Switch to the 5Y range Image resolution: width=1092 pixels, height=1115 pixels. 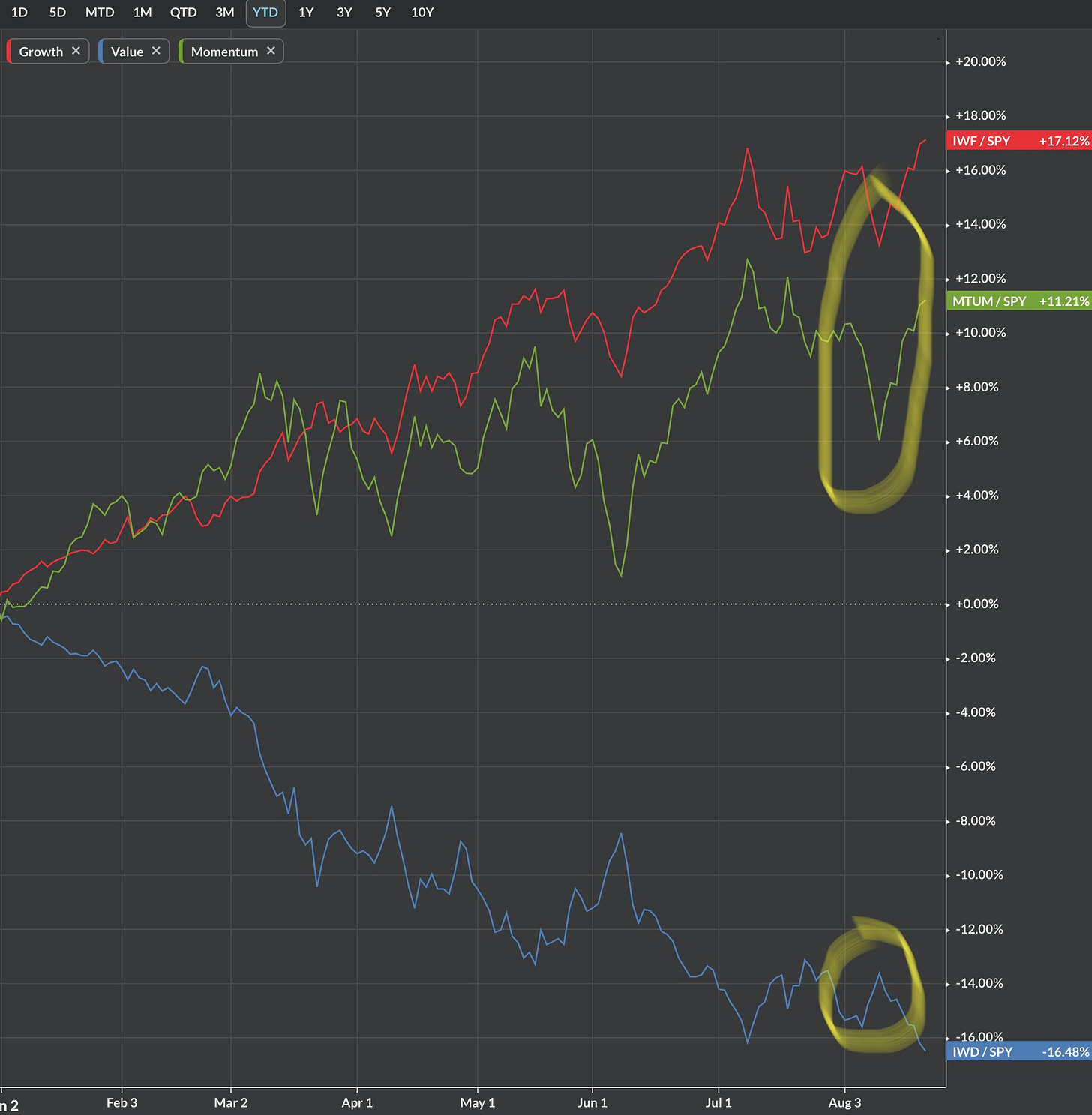(383, 13)
